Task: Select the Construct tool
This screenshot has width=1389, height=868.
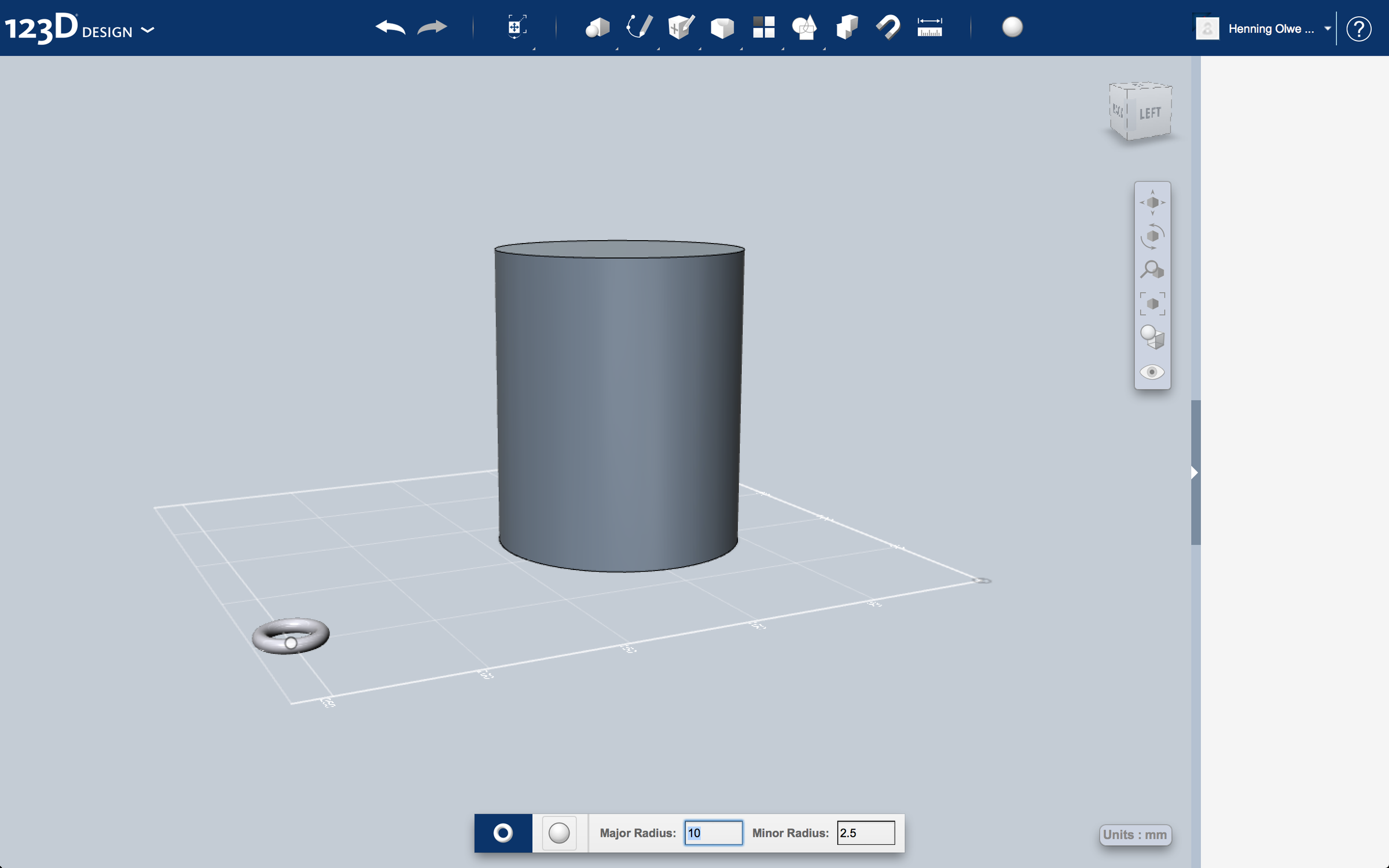Action: (681, 27)
